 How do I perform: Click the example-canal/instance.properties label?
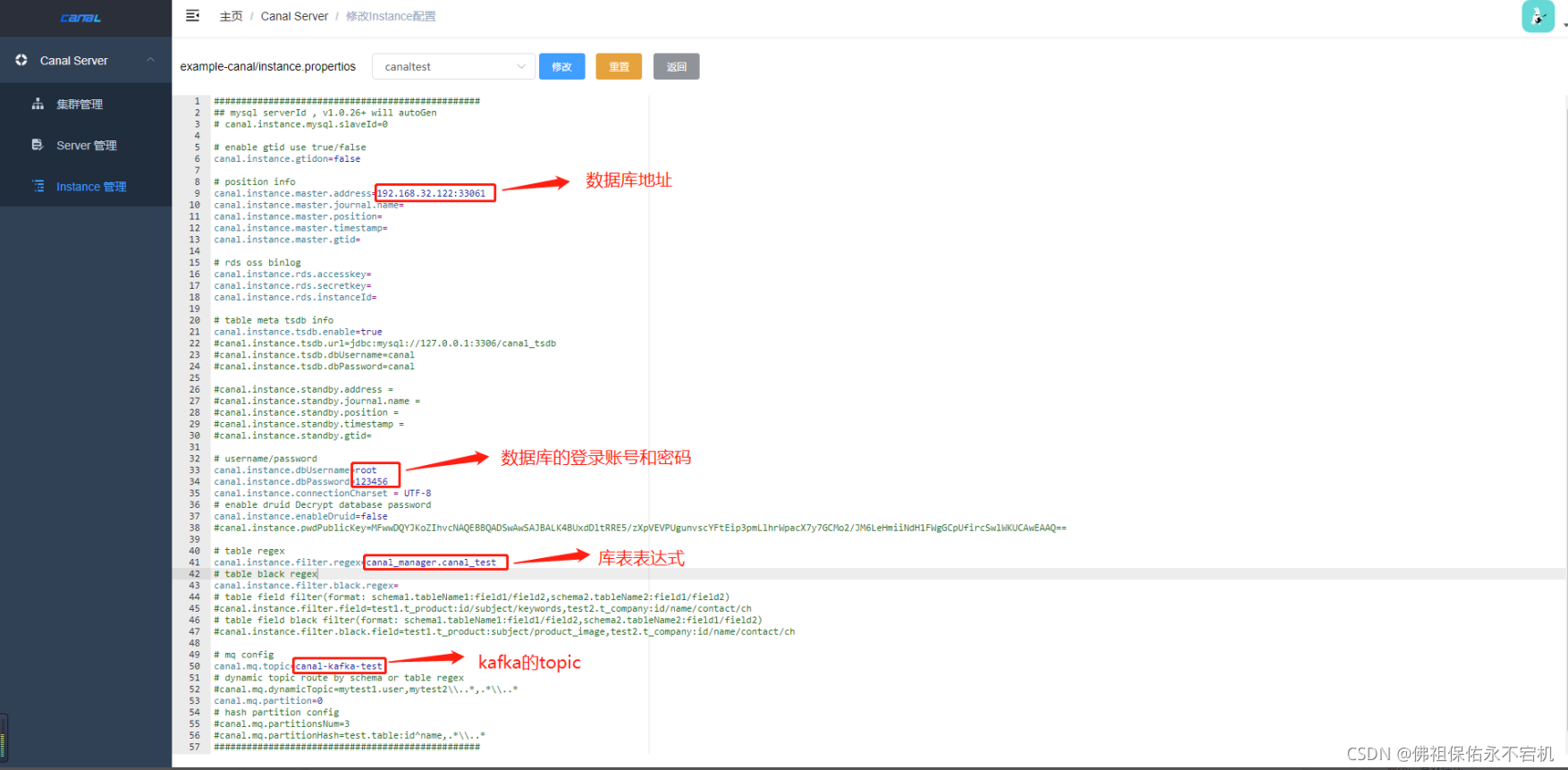coord(268,66)
